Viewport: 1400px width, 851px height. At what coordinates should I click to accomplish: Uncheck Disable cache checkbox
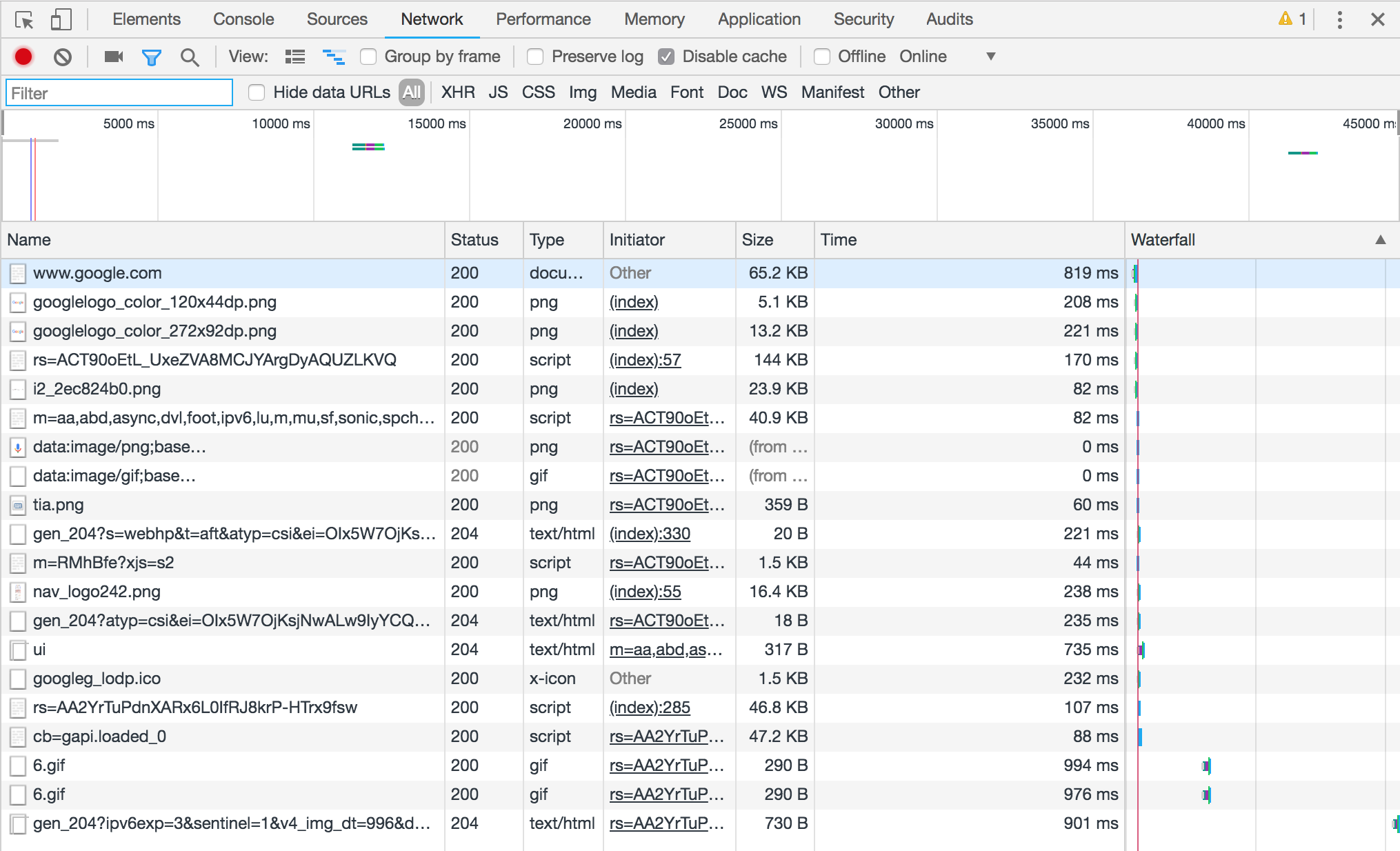point(666,57)
